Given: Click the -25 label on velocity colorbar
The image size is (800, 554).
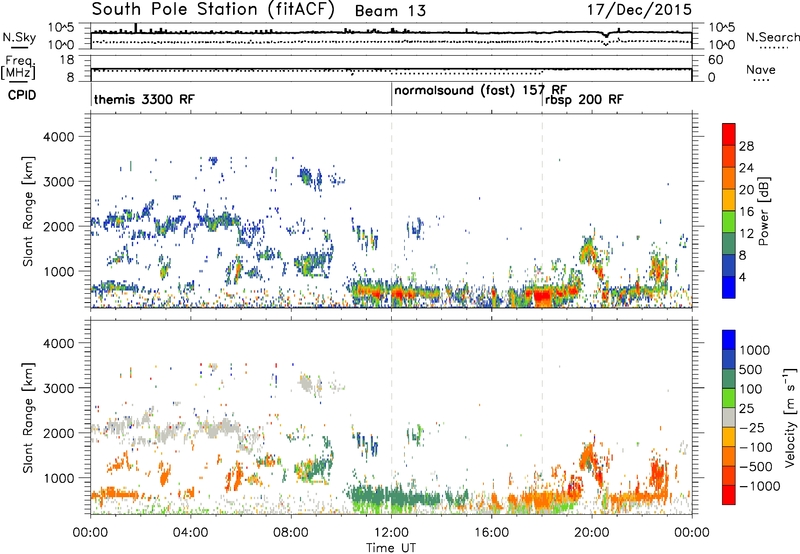Looking at the screenshot, I should tap(750, 427).
